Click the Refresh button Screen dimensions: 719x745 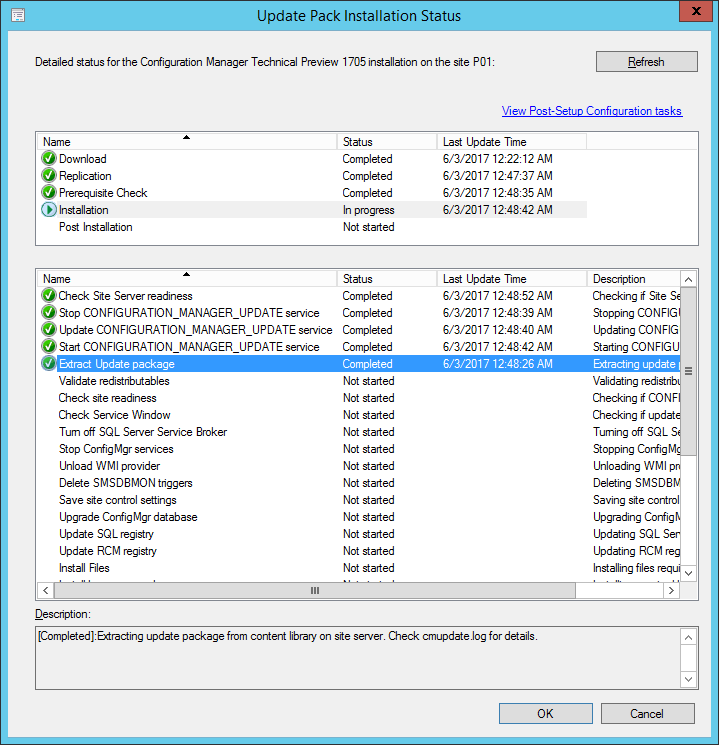[647, 62]
